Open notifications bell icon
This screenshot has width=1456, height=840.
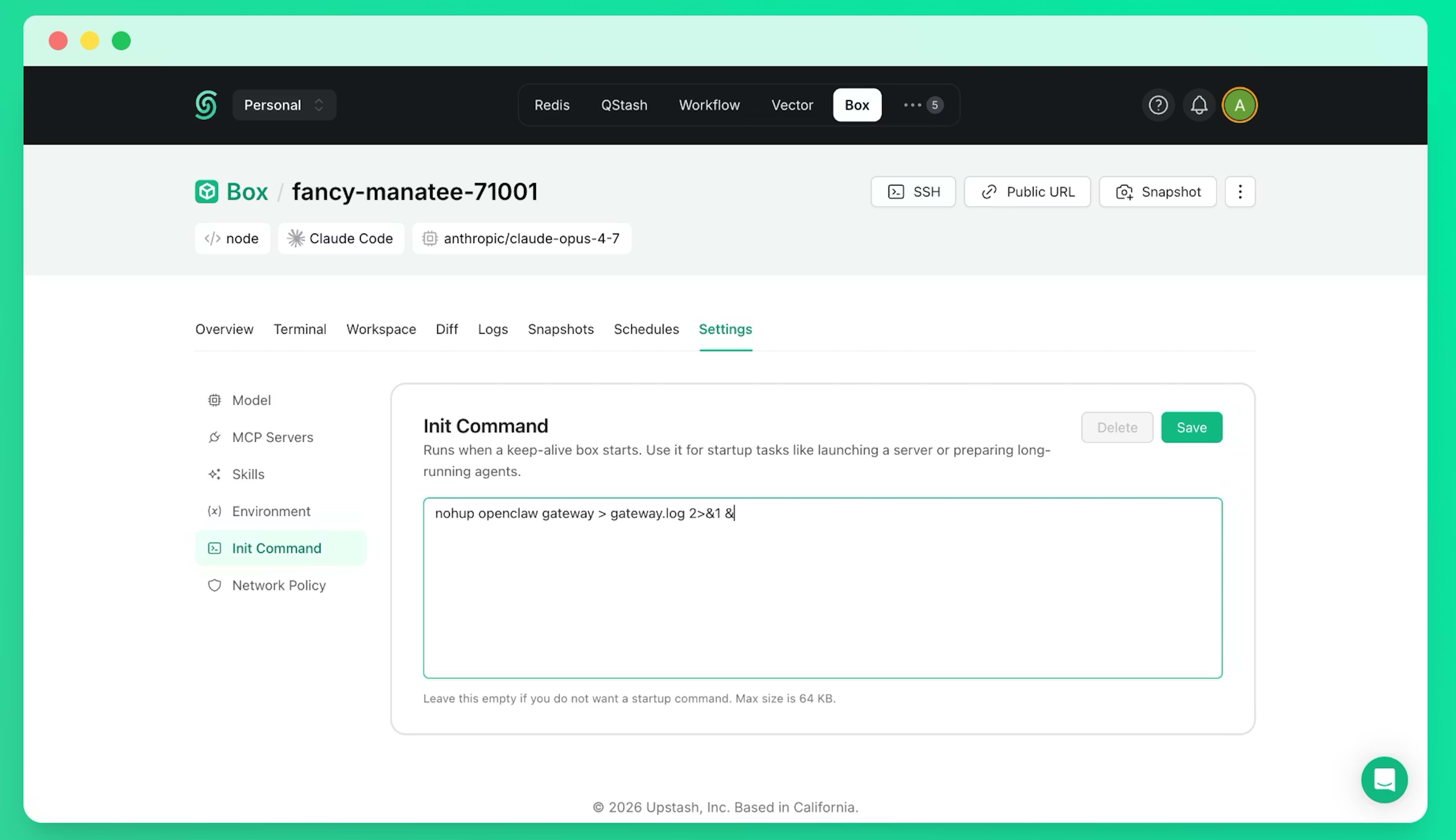[1199, 105]
